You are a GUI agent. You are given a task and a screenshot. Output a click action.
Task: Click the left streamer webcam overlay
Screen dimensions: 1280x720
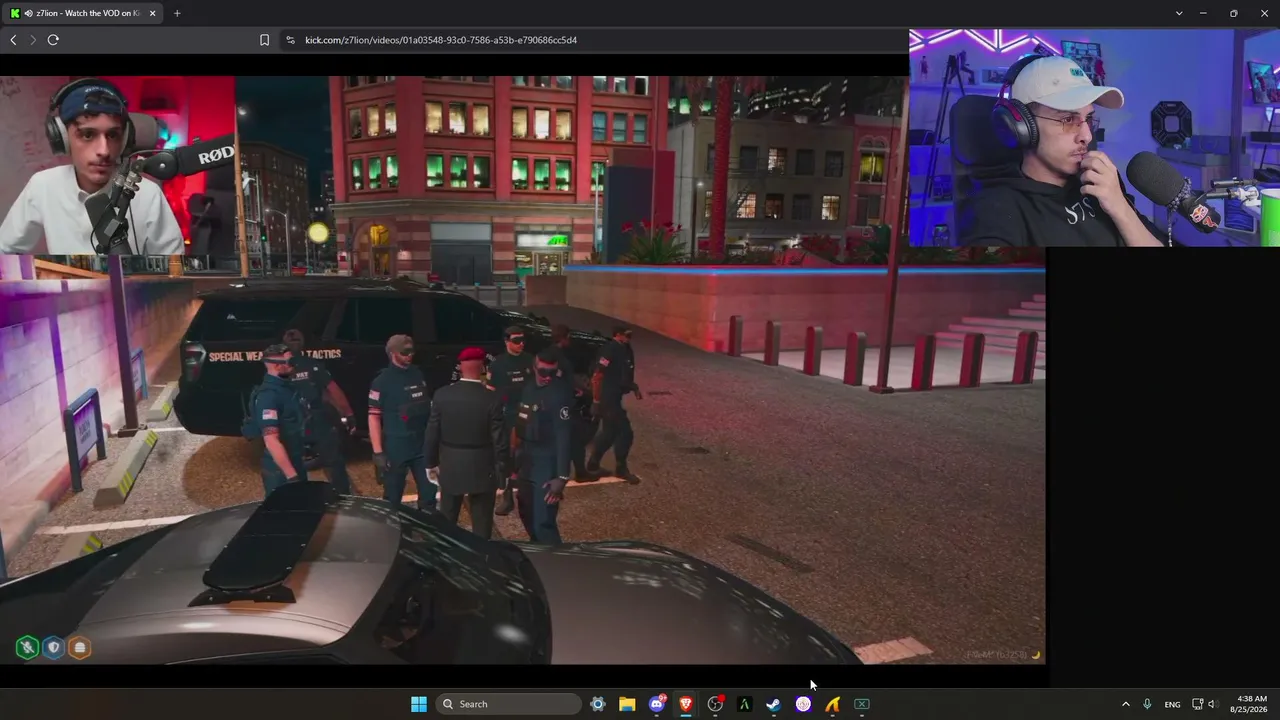pyautogui.click(x=118, y=165)
